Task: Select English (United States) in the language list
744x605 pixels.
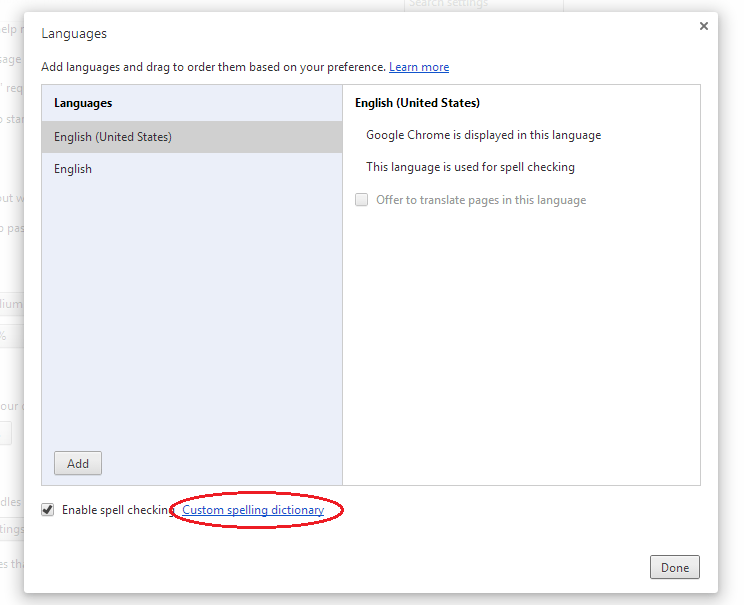Action: [192, 137]
